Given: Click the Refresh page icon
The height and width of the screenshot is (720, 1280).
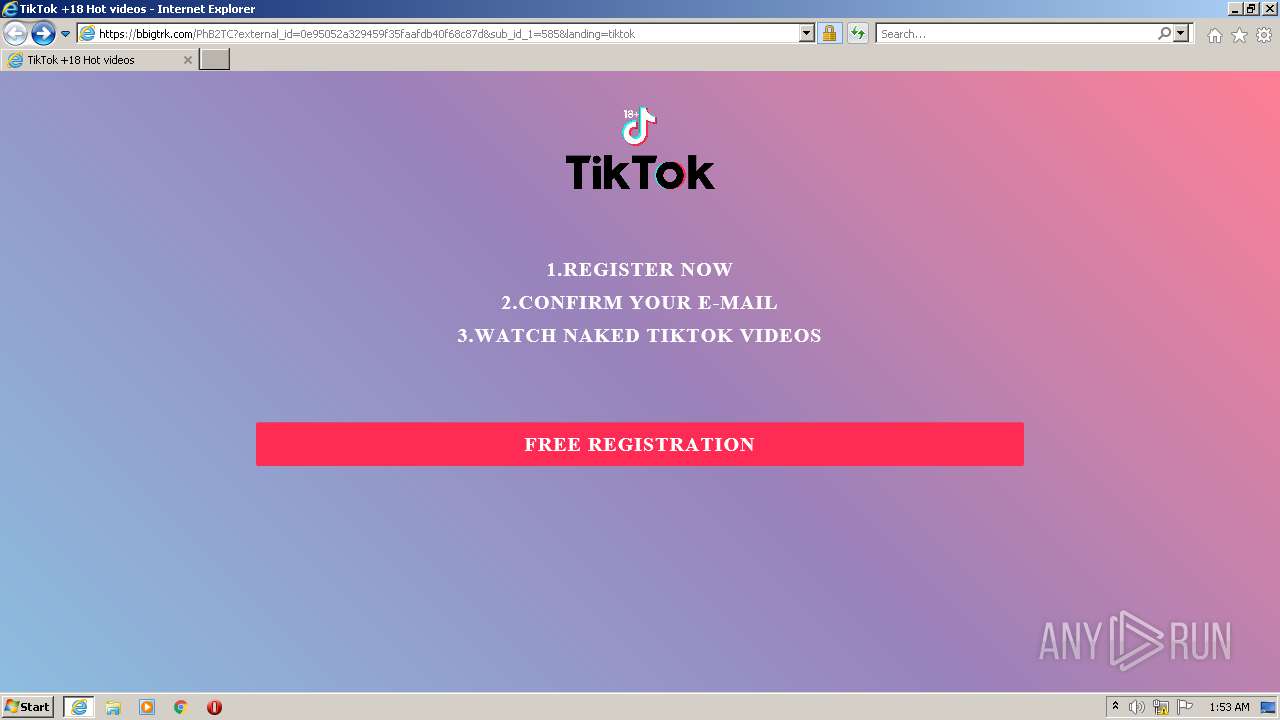Looking at the screenshot, I should [857, 34].
